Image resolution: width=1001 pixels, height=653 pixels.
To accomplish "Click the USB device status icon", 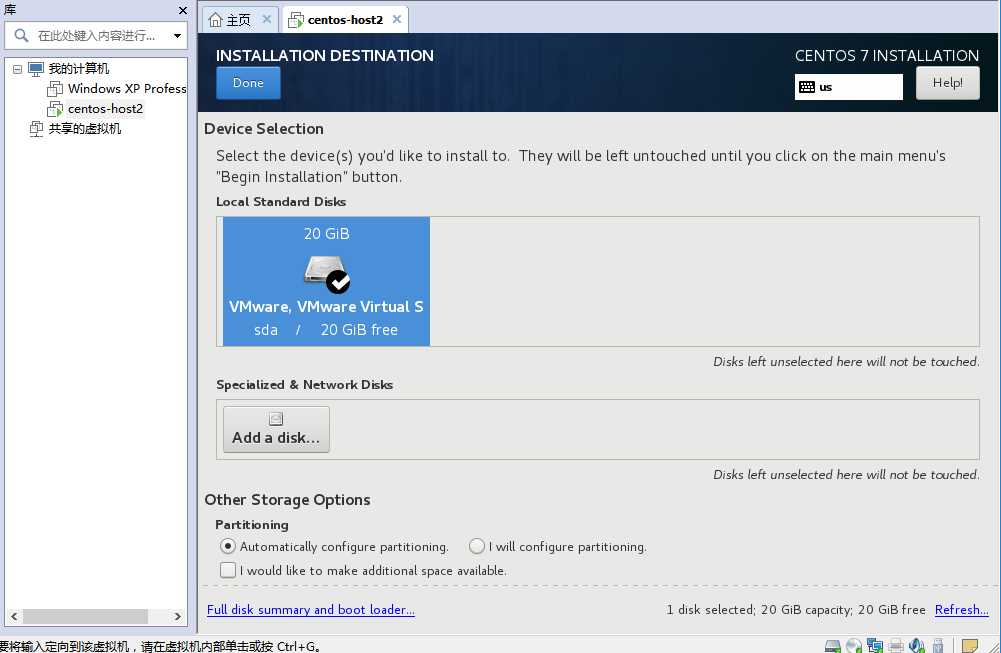I will pyautogui.click(x=938, y=646).
